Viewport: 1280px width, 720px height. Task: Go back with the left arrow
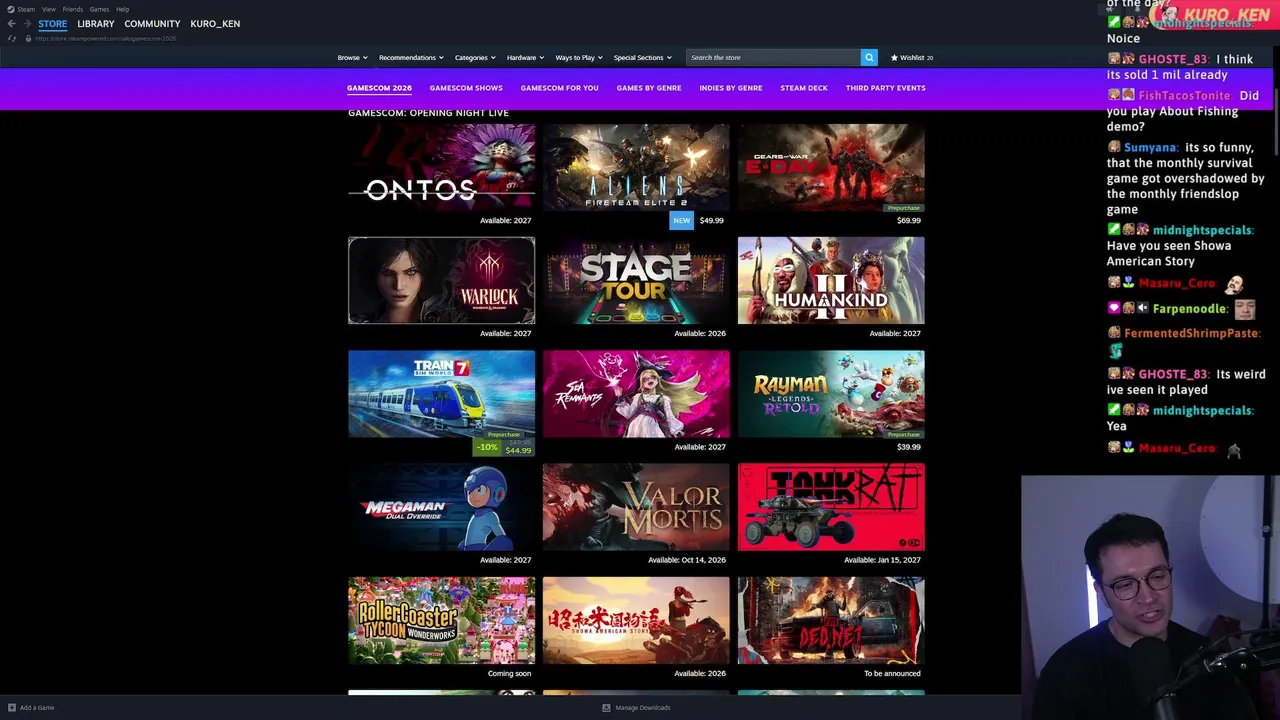[12, 23]
